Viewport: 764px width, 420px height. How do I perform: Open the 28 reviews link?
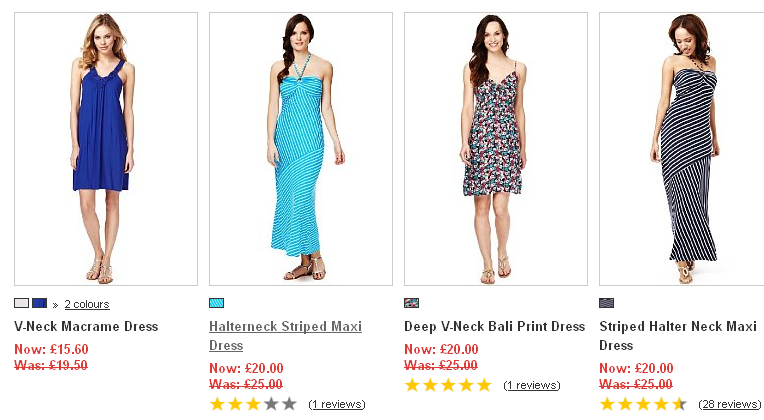pos(730,404)
